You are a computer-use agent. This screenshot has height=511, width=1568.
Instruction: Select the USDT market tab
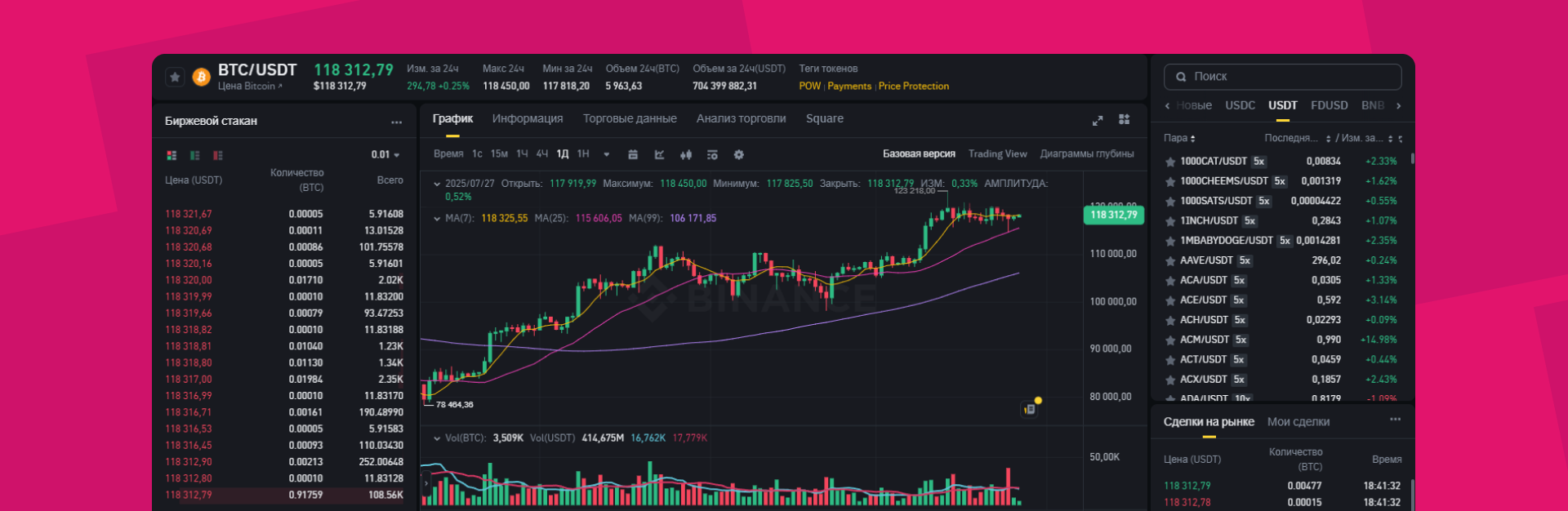click(x=1282, y=105)
